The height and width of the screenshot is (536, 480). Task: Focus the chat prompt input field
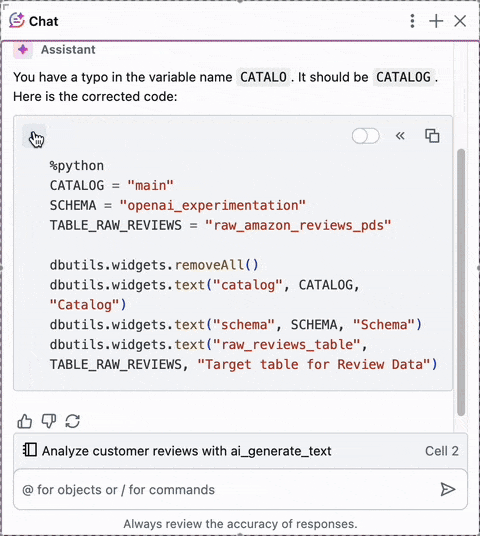point(240,490)
